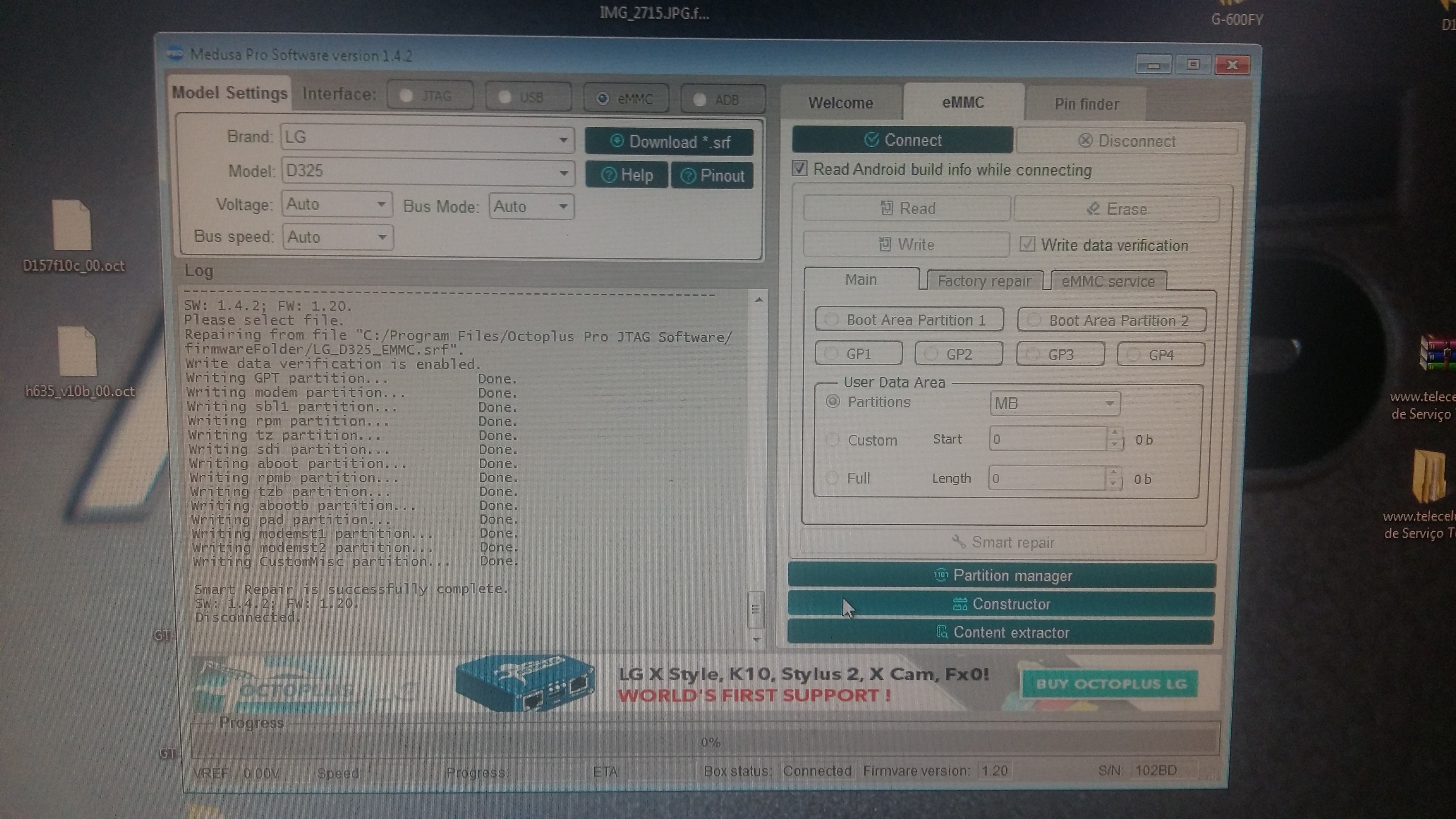Click the Firmware version value 1.20
The height and width of the screenshot is (819, 1456).
tap(994, 770)
